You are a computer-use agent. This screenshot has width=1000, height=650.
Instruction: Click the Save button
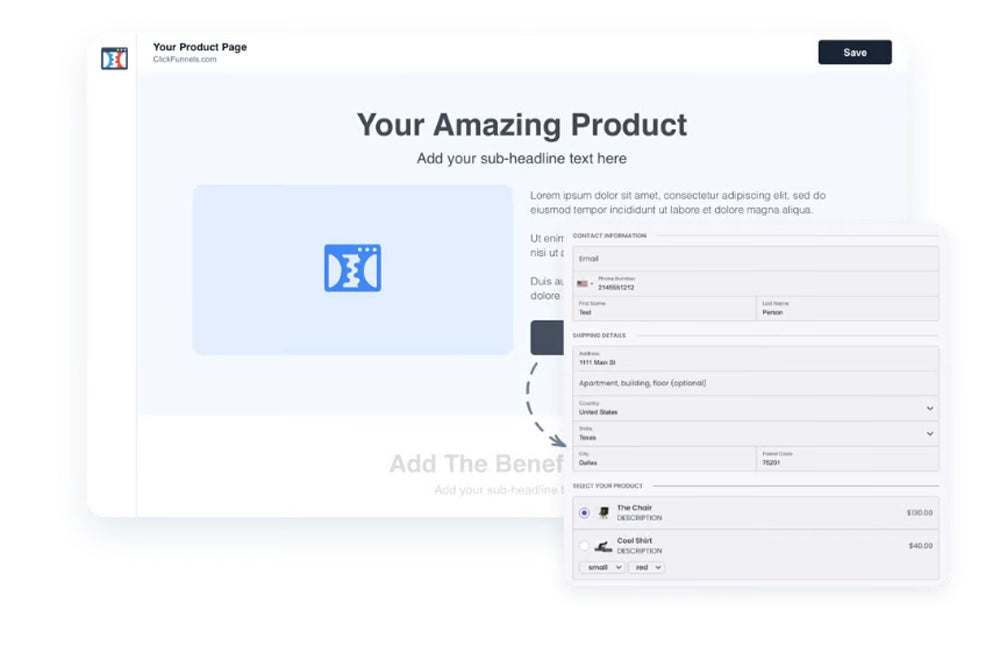tap(855, 52)
